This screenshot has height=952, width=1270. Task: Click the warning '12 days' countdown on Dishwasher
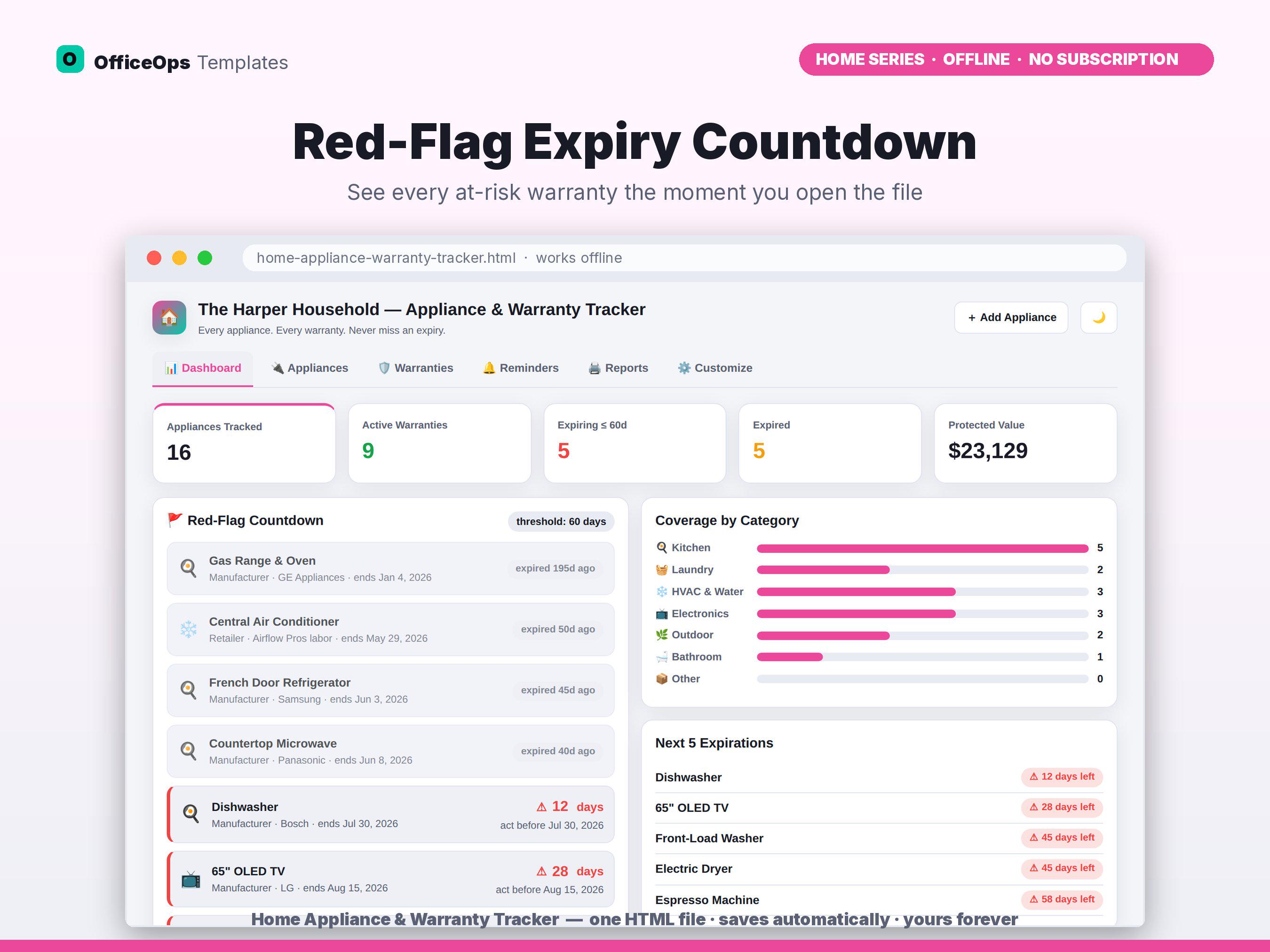(570, 806)
